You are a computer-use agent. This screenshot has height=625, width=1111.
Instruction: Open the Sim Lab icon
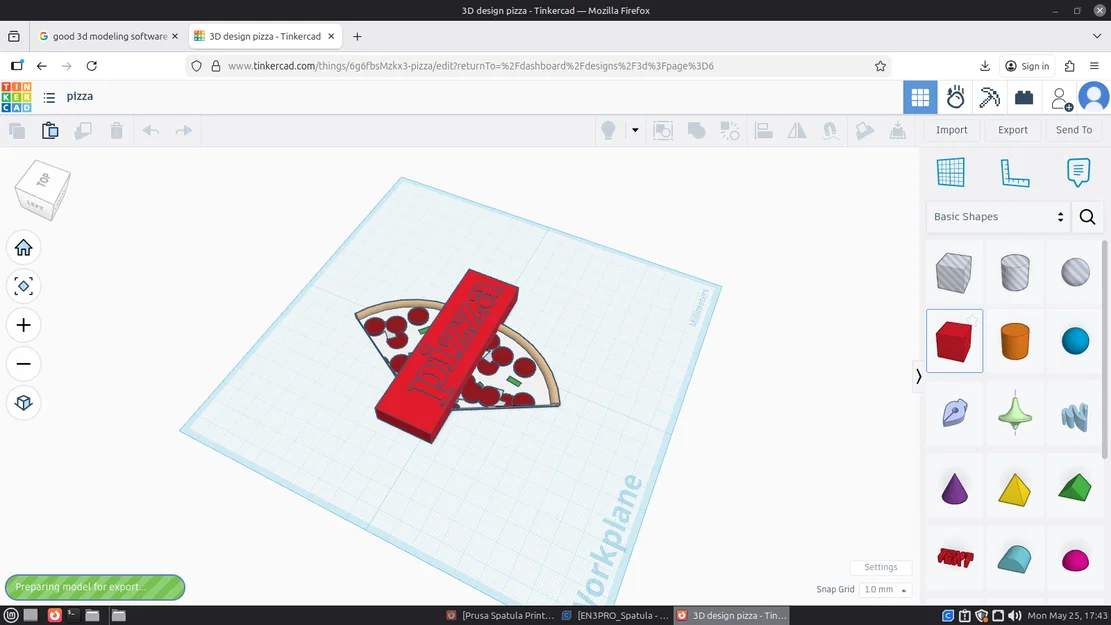click(x=955, y=97)
